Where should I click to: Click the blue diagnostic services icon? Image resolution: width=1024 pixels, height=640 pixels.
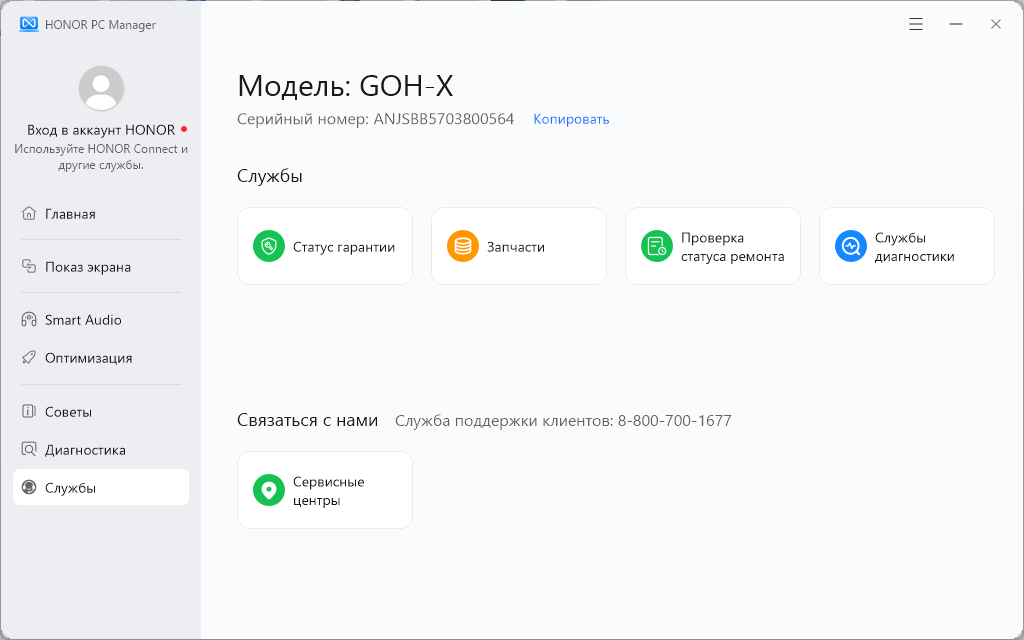click(851, 246)
